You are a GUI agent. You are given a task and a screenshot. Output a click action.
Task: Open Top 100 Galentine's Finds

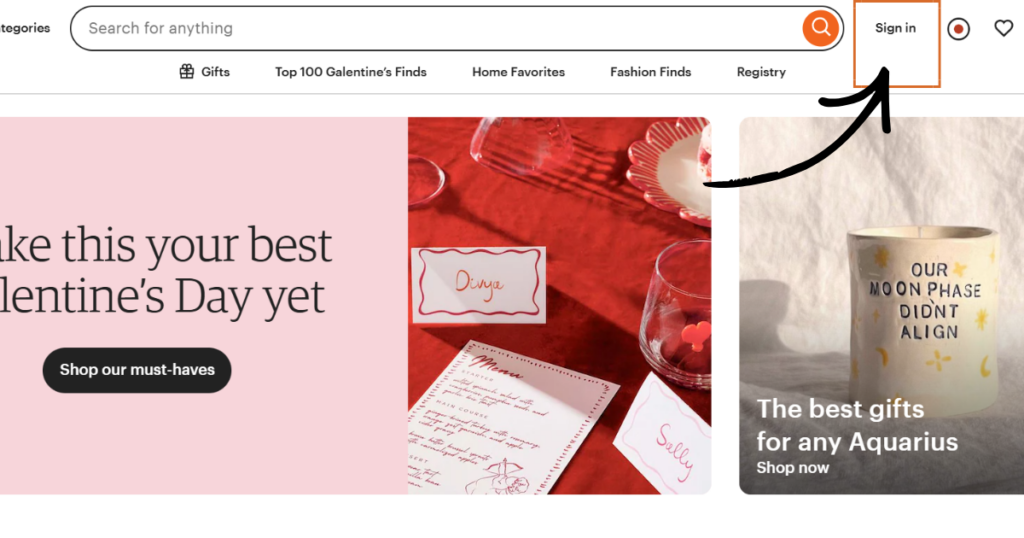[x=351, y=72]
